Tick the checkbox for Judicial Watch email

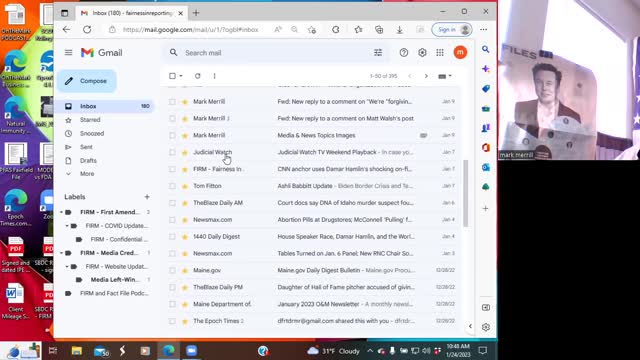(172, 152)
